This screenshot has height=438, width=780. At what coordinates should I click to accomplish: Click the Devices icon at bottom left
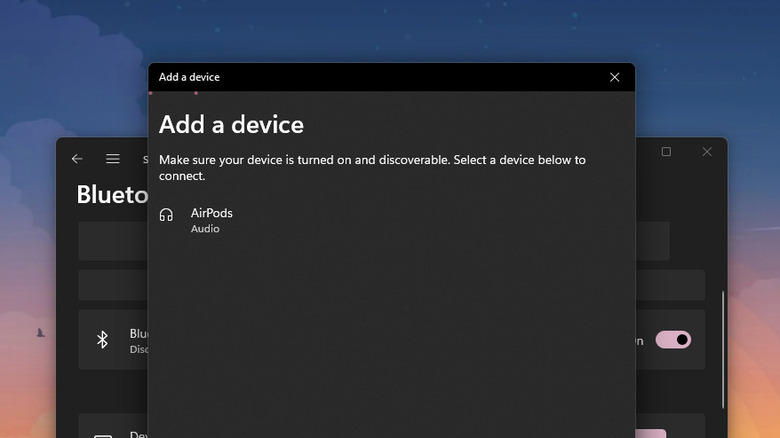tap(102, 435)
